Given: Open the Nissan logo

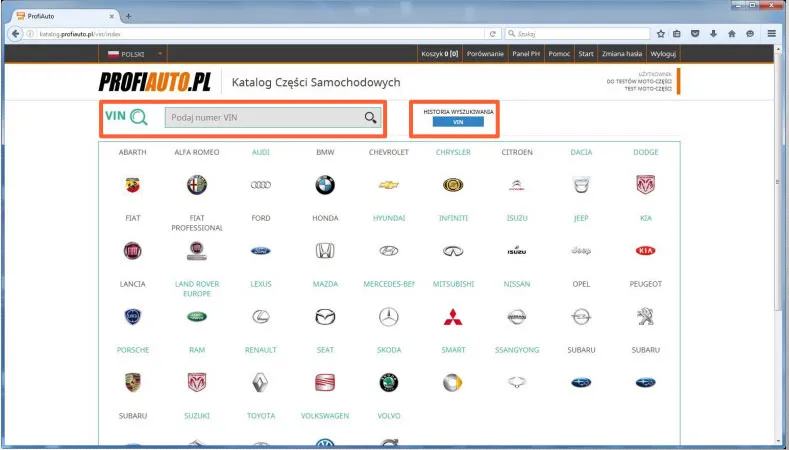Looking at the screenshot, I should [517, 317].
